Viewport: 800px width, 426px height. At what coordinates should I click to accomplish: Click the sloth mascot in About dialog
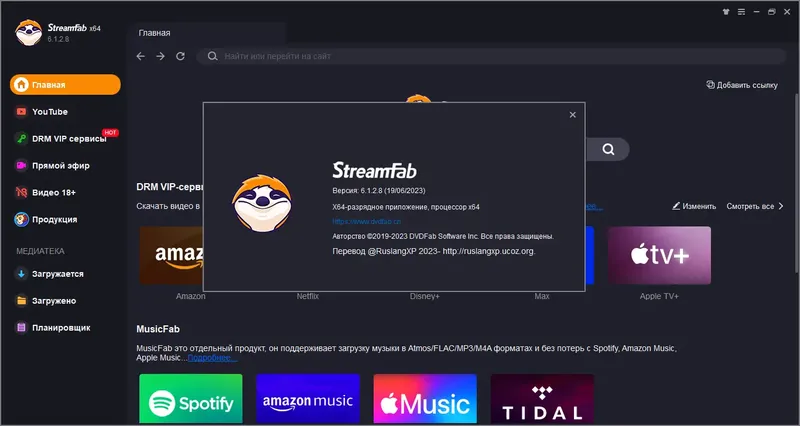262,203
